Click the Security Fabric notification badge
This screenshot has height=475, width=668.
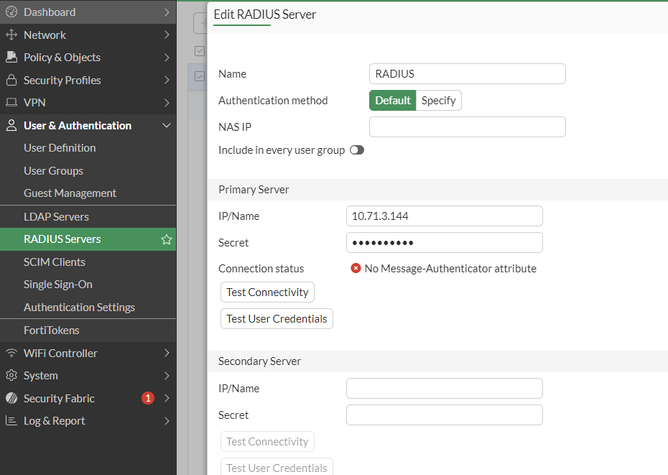pos(148,398)
